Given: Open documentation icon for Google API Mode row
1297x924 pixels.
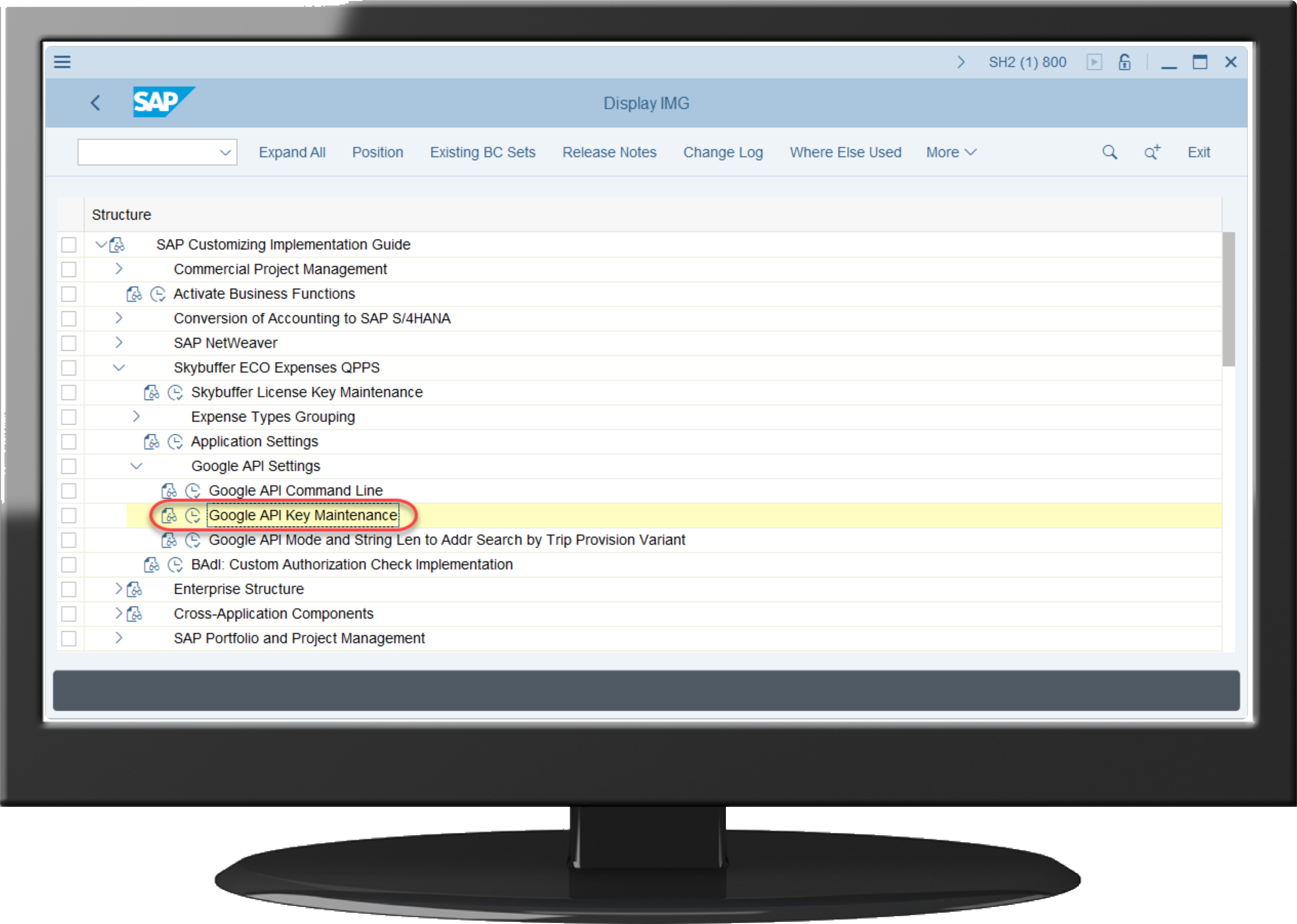Looking at the screenshot, I should [169, 540].
